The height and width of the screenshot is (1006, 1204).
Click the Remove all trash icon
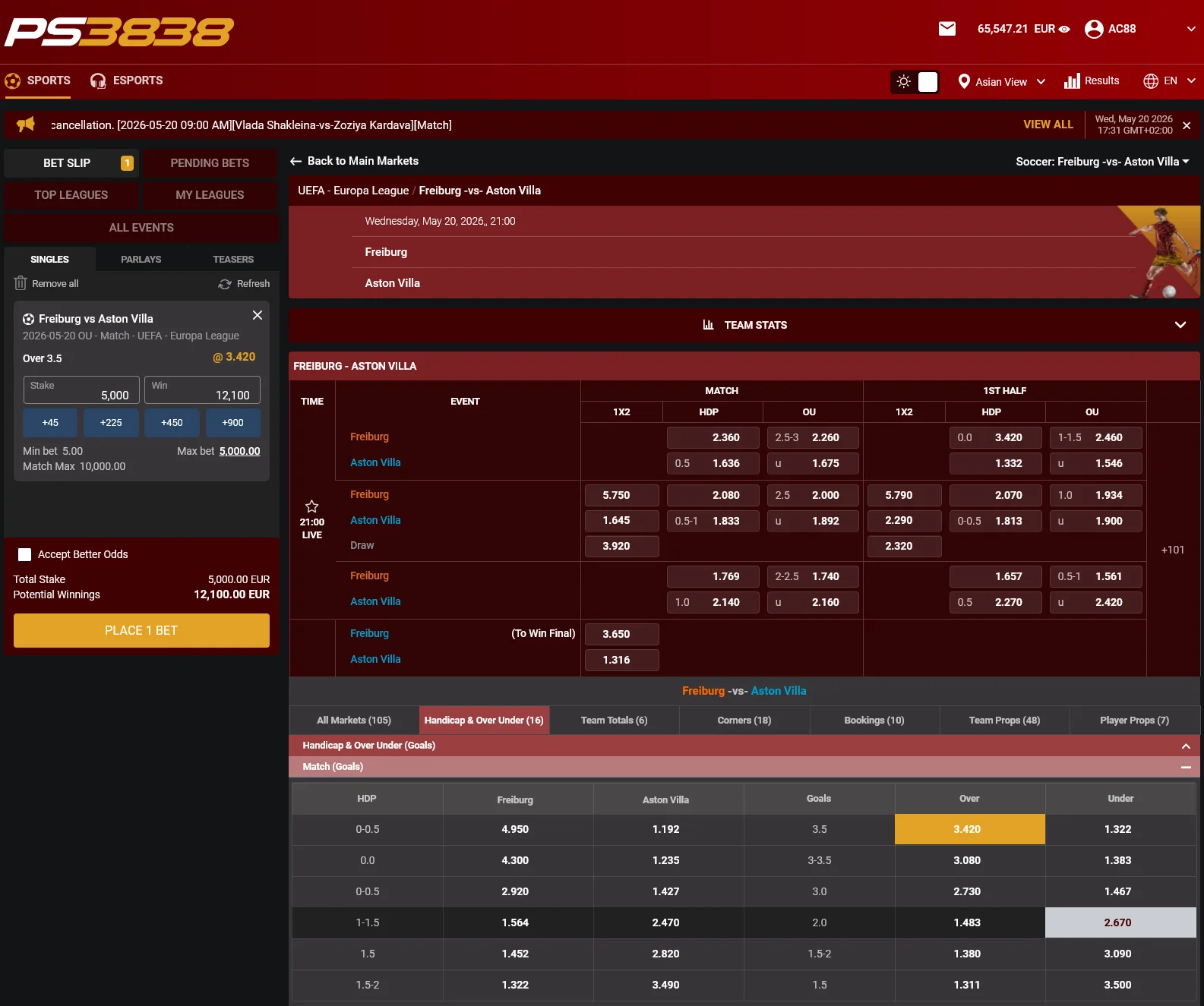pyautogui.click(x=21, y=283)
